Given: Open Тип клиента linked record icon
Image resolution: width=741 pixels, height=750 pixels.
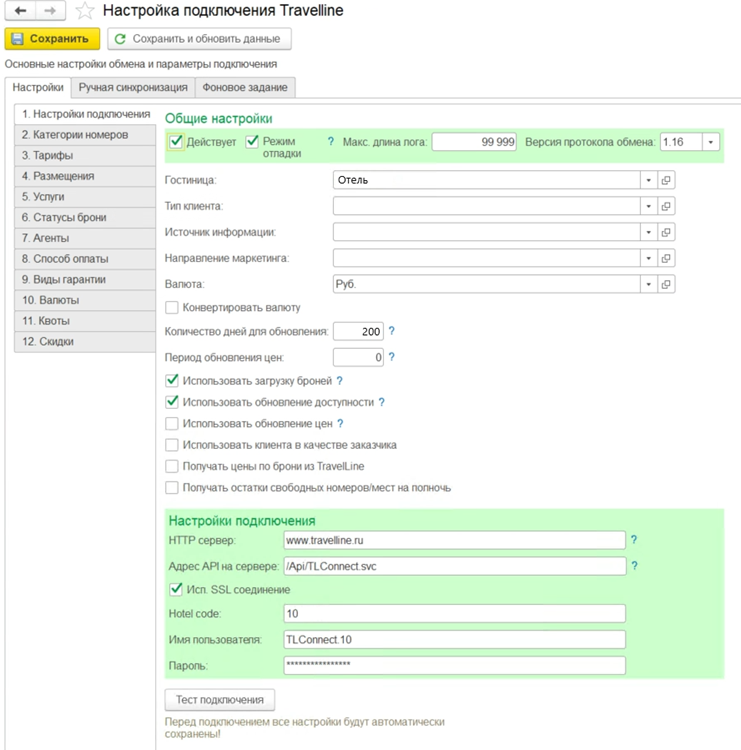Looking at the screenshot, I should 666,206.
